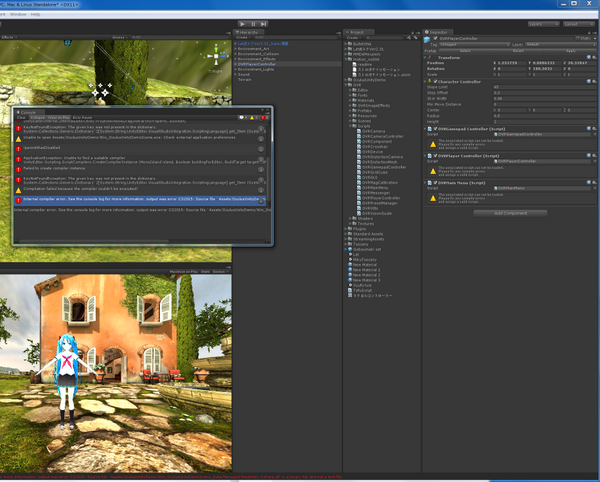Open the Tag dropdown in the Inspector
This screenshot has width=600, height=482.
tap(474, 44)
